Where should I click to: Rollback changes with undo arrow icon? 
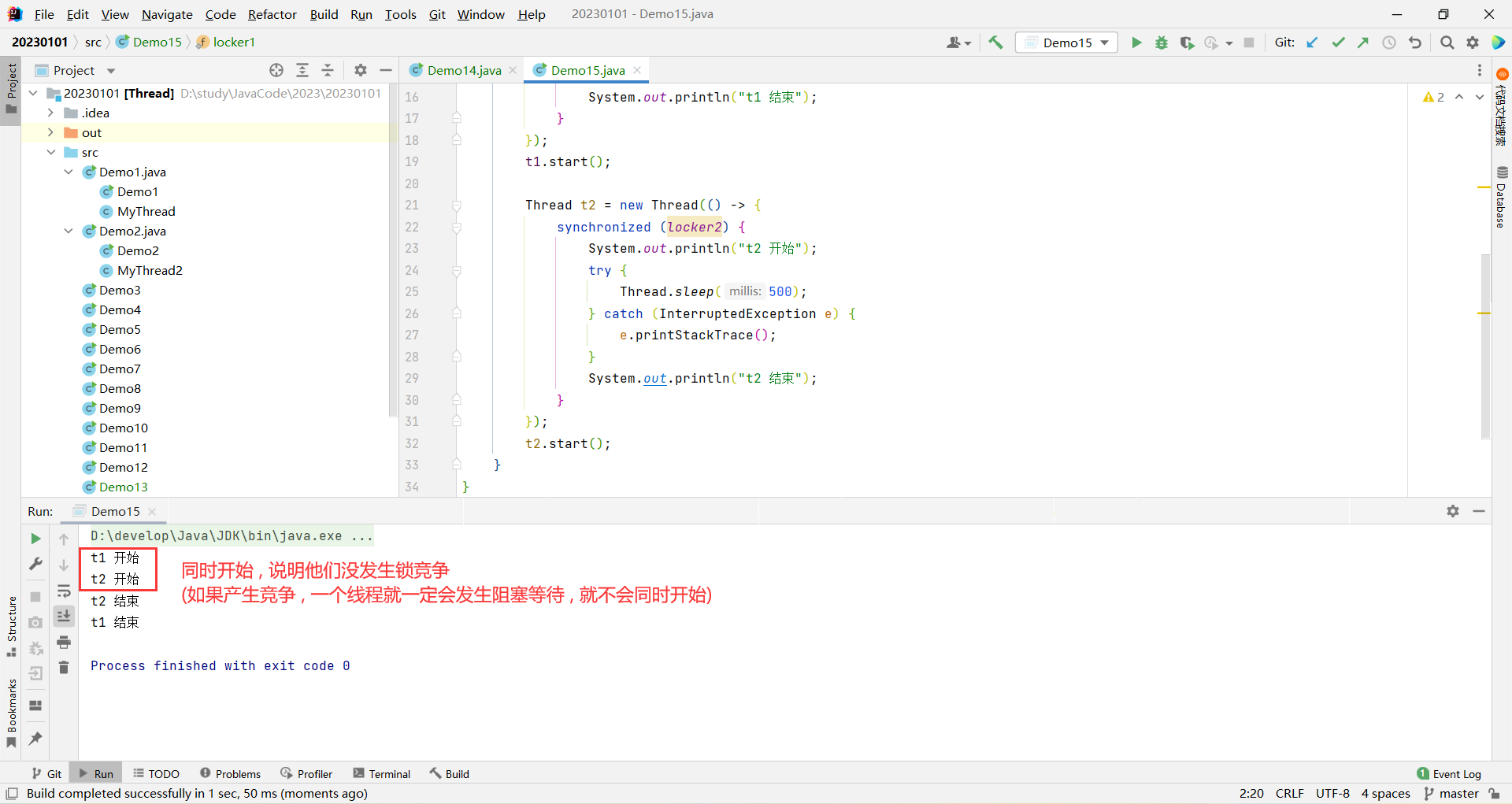click(1415, 43)
